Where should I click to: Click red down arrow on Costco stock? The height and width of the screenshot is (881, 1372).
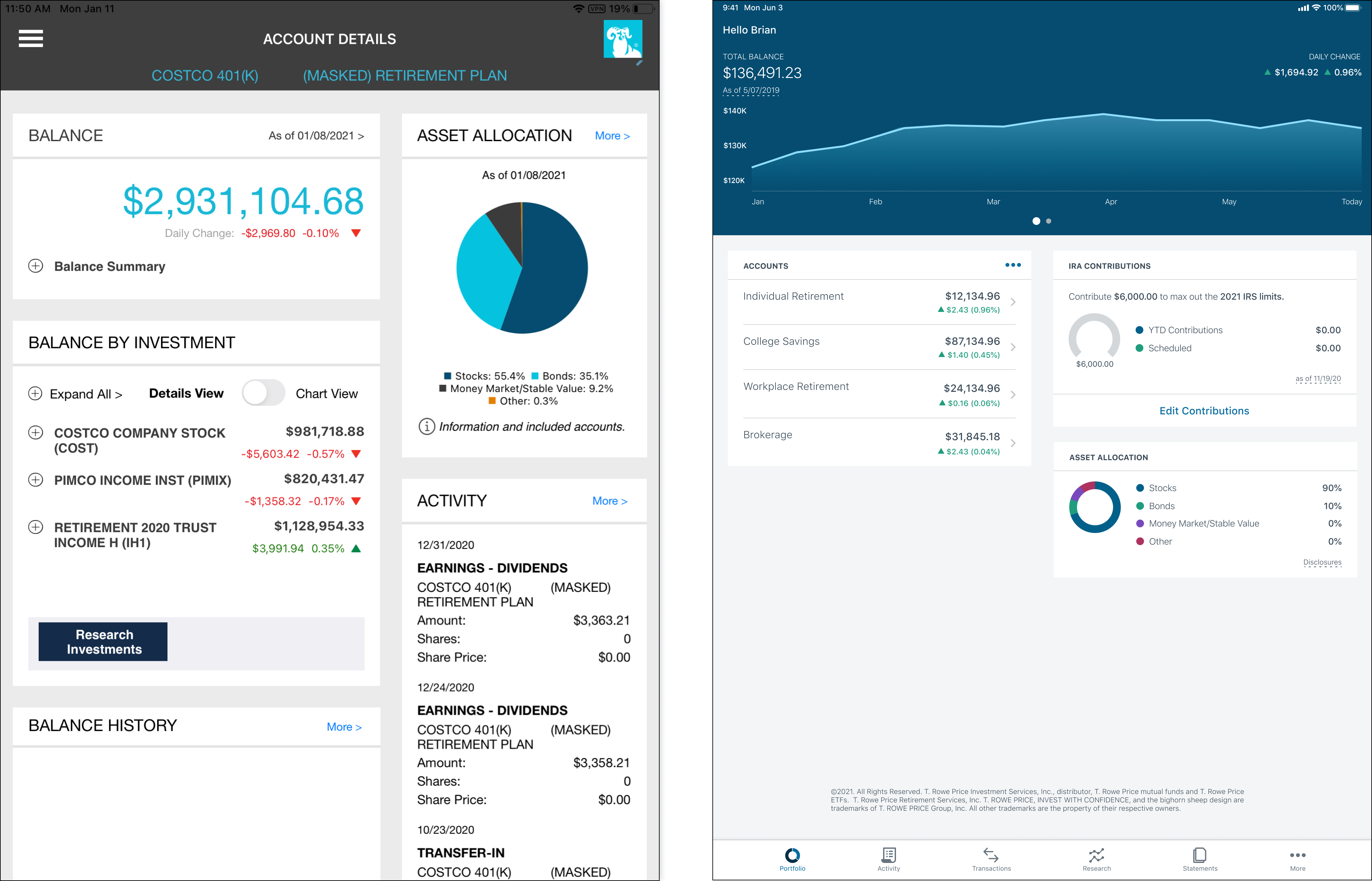click(356, 454)
